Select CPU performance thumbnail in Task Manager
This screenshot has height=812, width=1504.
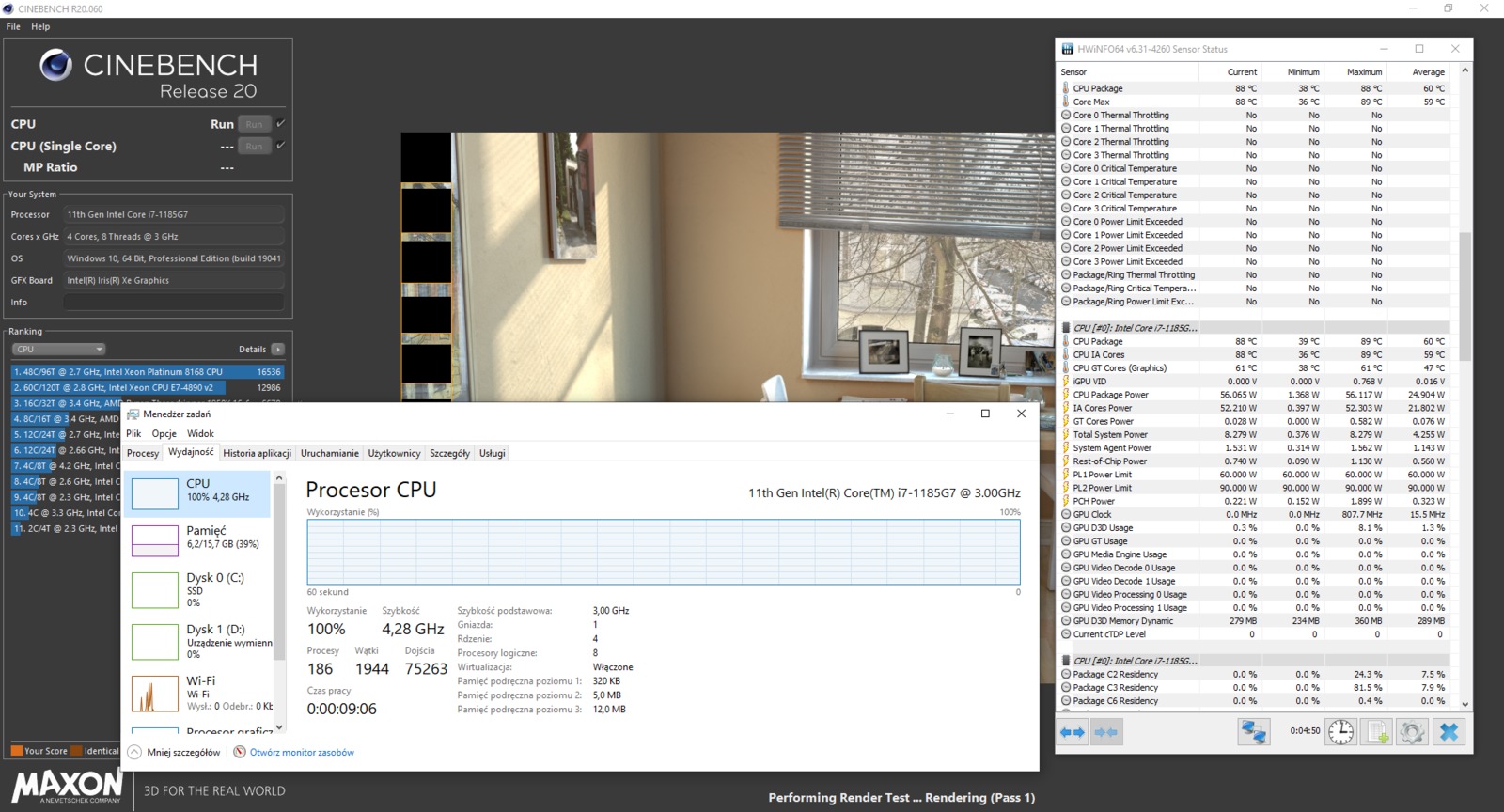coord(154,493)
